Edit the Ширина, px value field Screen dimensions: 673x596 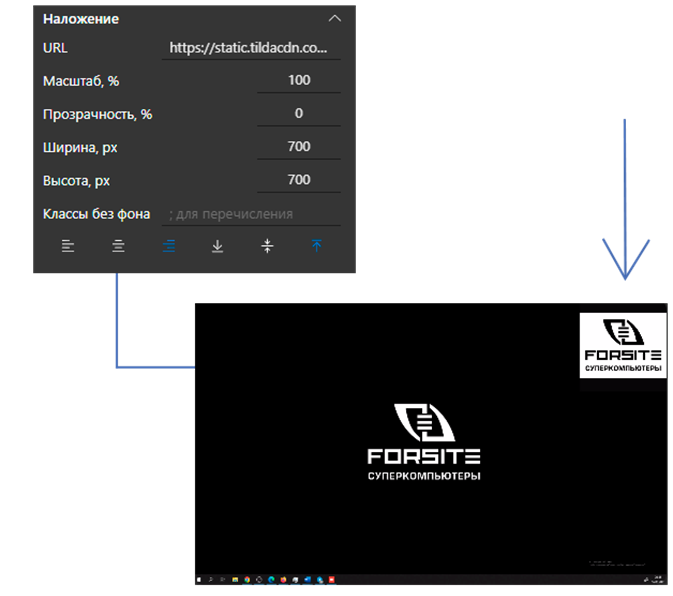[299, 147]
